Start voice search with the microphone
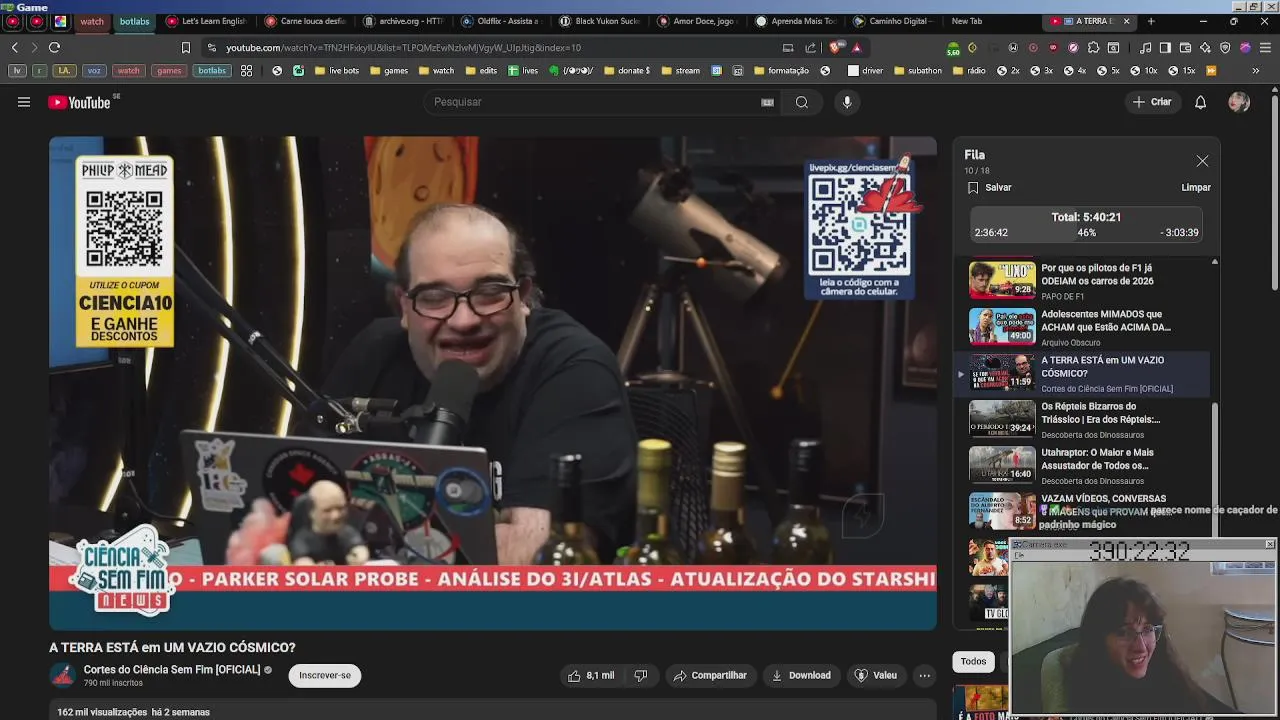The image size is (1280, 720). [x=847, y=102]
